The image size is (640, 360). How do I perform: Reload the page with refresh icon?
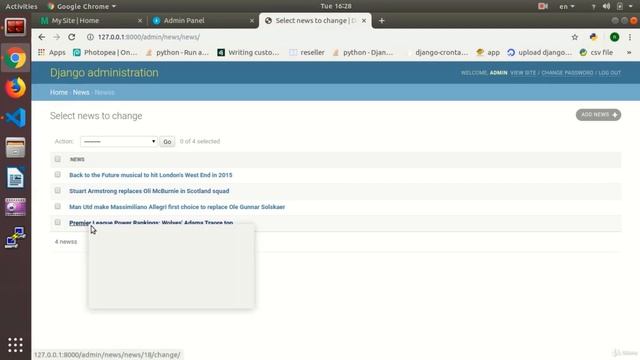pos(72,37)
